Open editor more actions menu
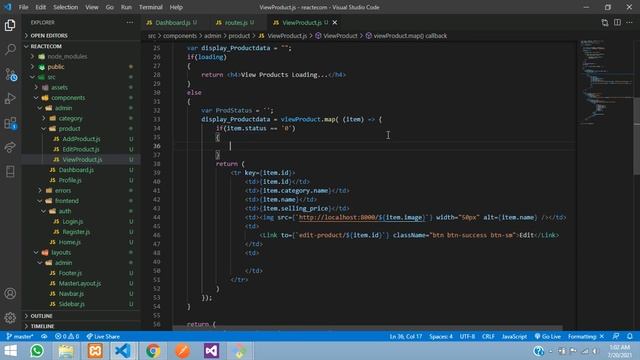The width and height of the screenshot is (640, 360). point(629,22)
